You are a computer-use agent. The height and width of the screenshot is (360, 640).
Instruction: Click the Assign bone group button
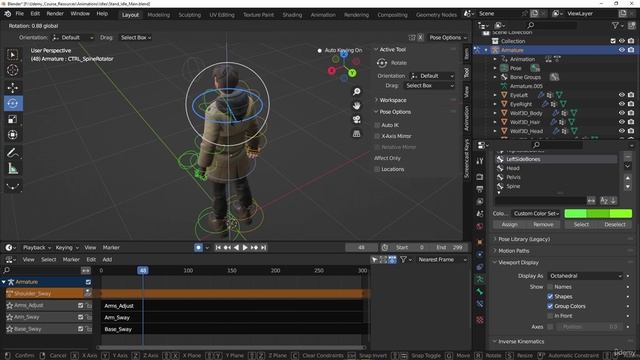pos(509,224)
